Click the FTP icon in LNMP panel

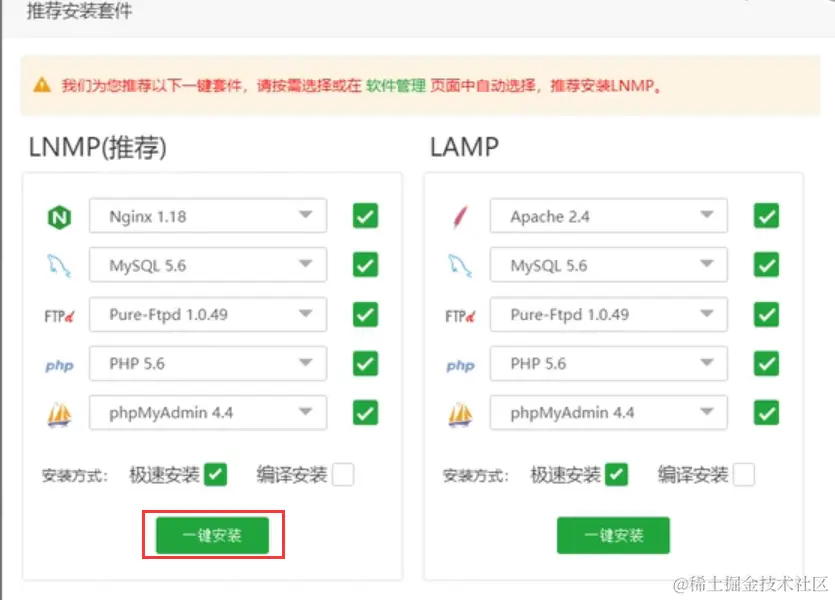pos(59,316)
